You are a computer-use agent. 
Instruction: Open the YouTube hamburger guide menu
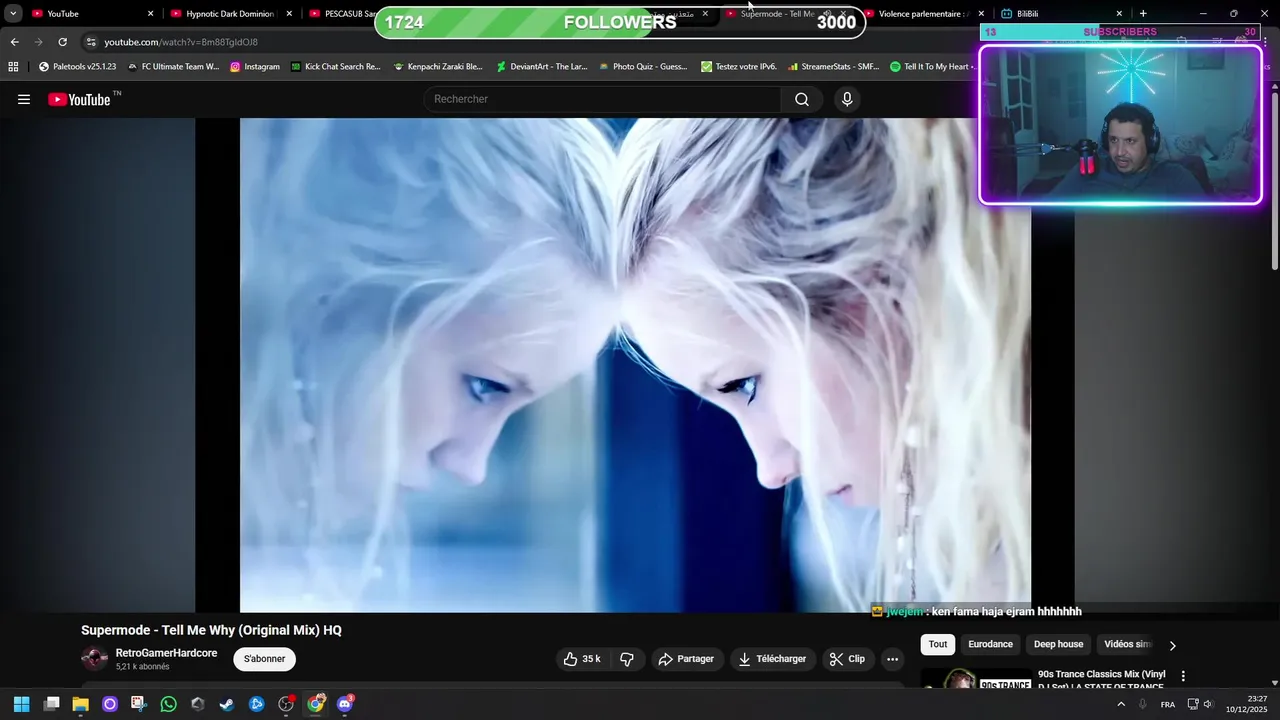24,99
